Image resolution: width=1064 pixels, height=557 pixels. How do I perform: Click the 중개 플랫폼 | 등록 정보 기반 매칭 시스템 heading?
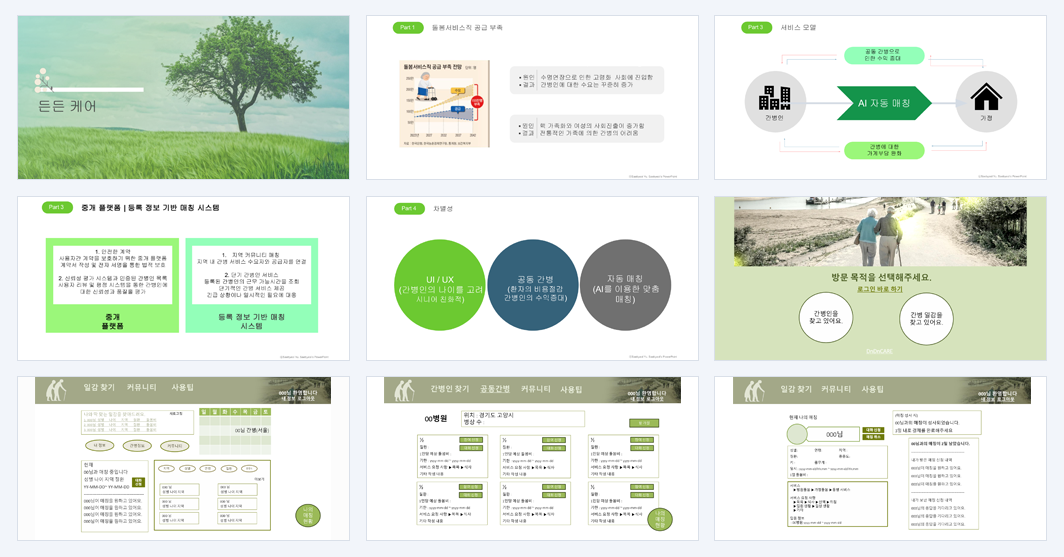point(150,208)
